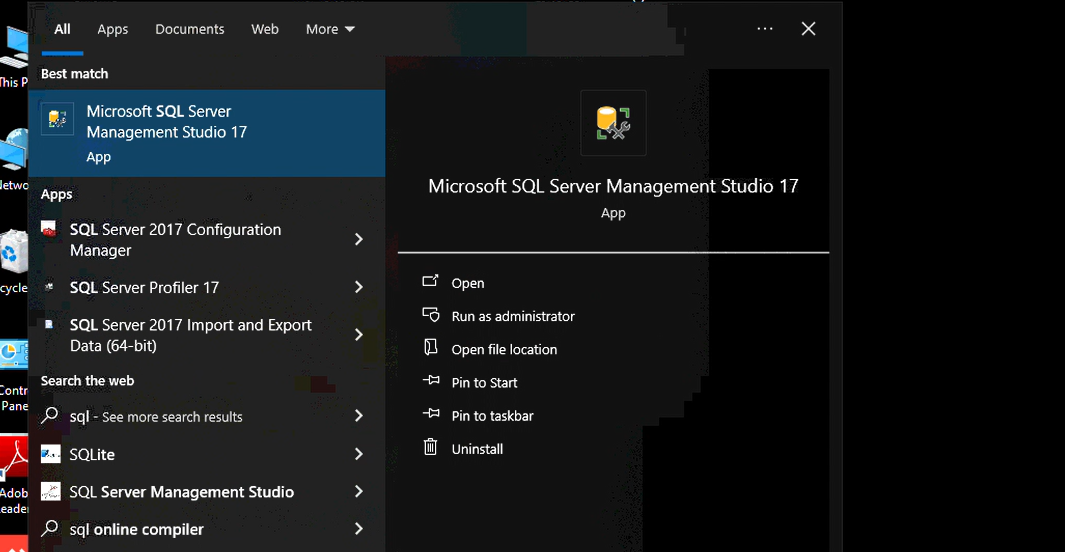Open the Documents search tab
Screen dimensions: 1065x552
pyautogui.click(x=189, y=29)
